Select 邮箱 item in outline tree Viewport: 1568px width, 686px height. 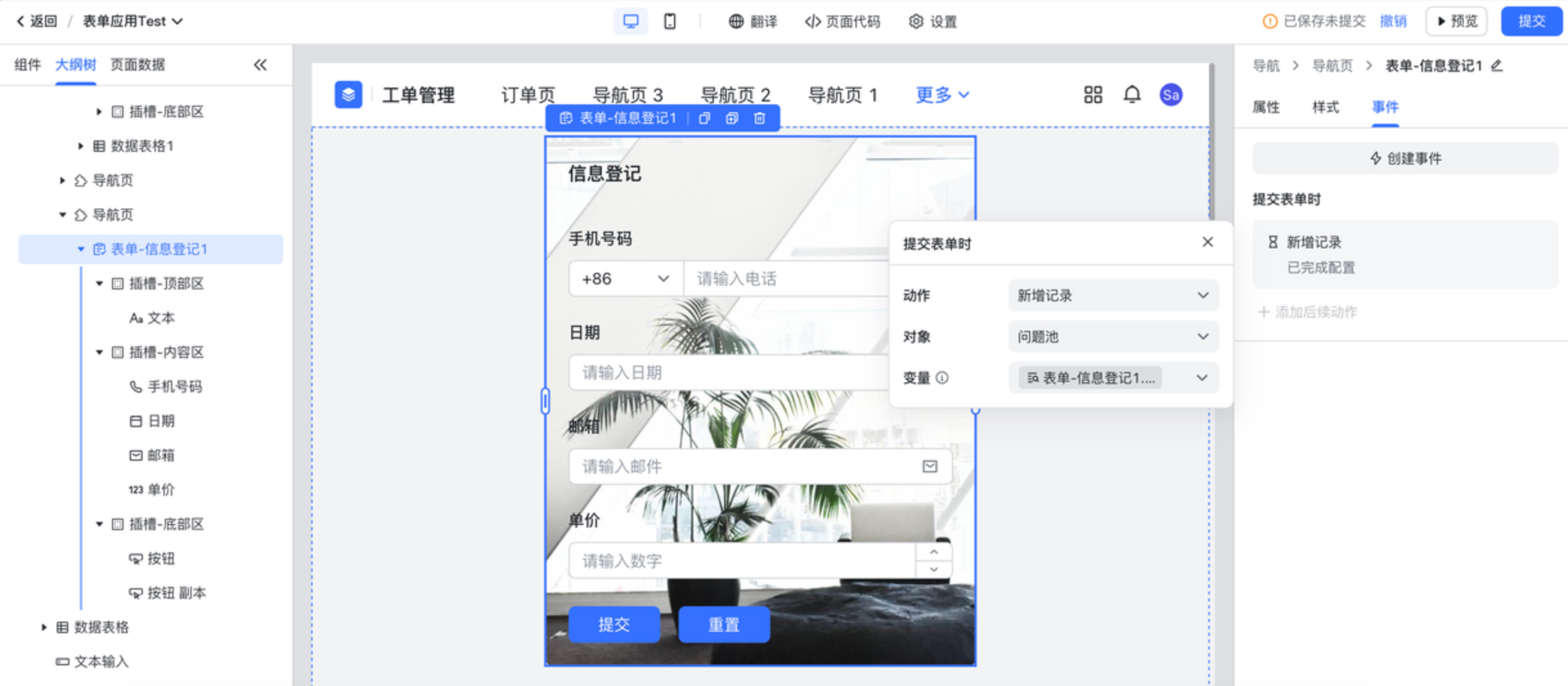click(152, 455)
